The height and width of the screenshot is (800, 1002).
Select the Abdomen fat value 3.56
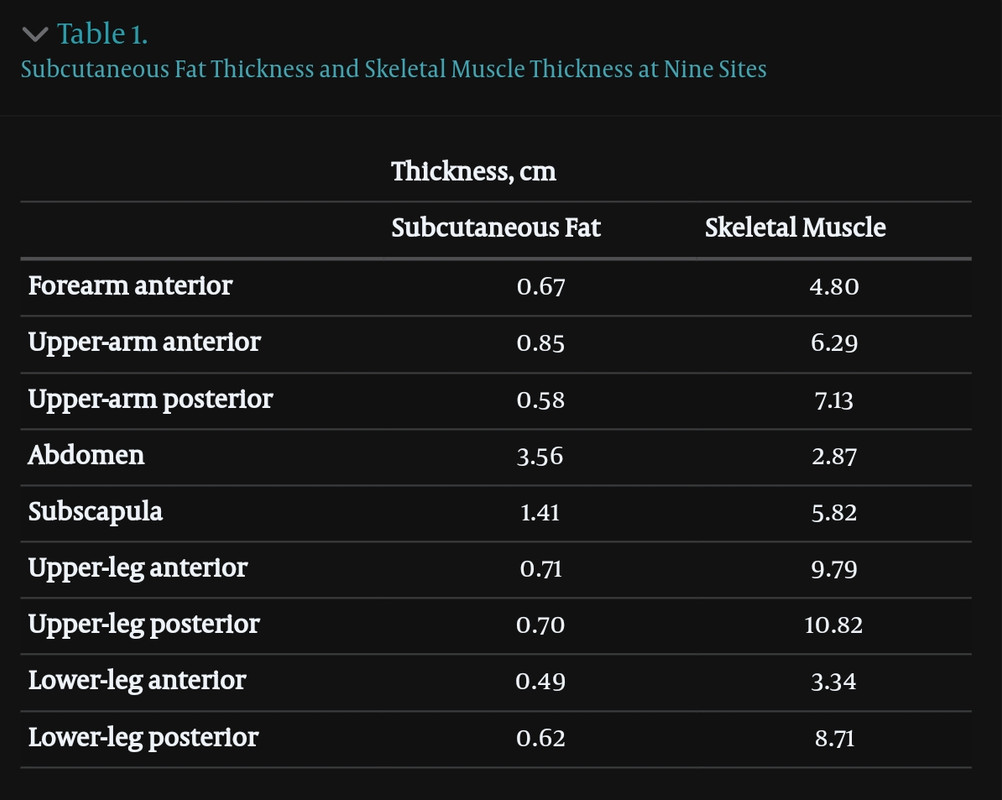[540, 456]
